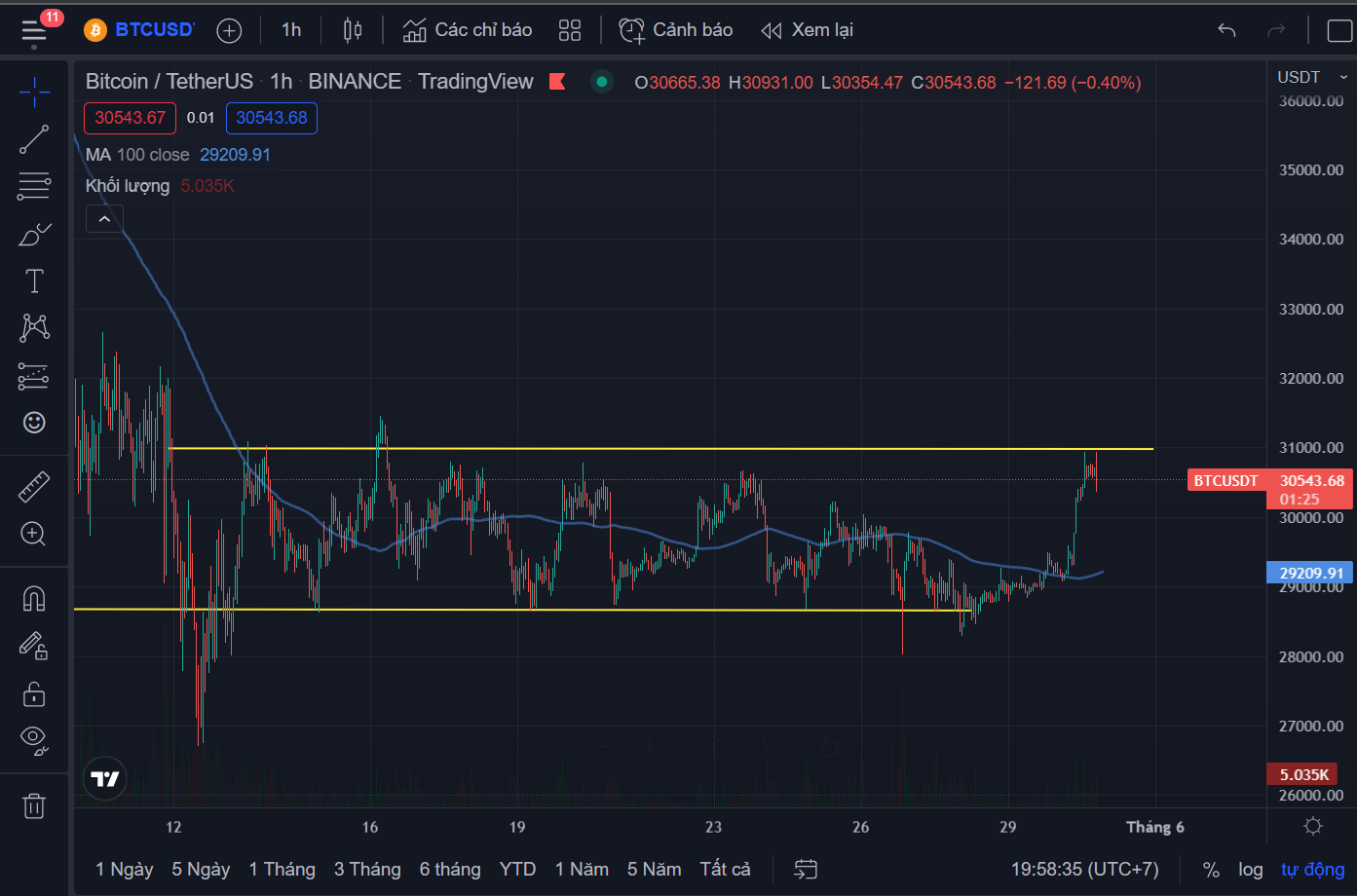
Task: Select the 5 Năm date range
Action: click(x=654, y=869)
